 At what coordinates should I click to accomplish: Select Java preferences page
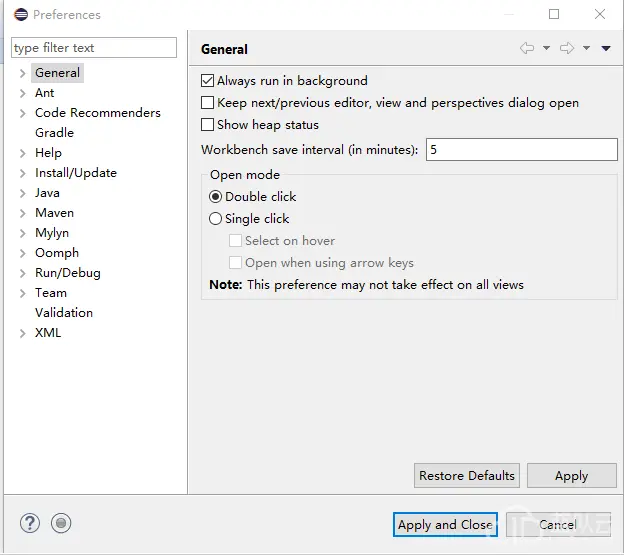click(47, 193)
